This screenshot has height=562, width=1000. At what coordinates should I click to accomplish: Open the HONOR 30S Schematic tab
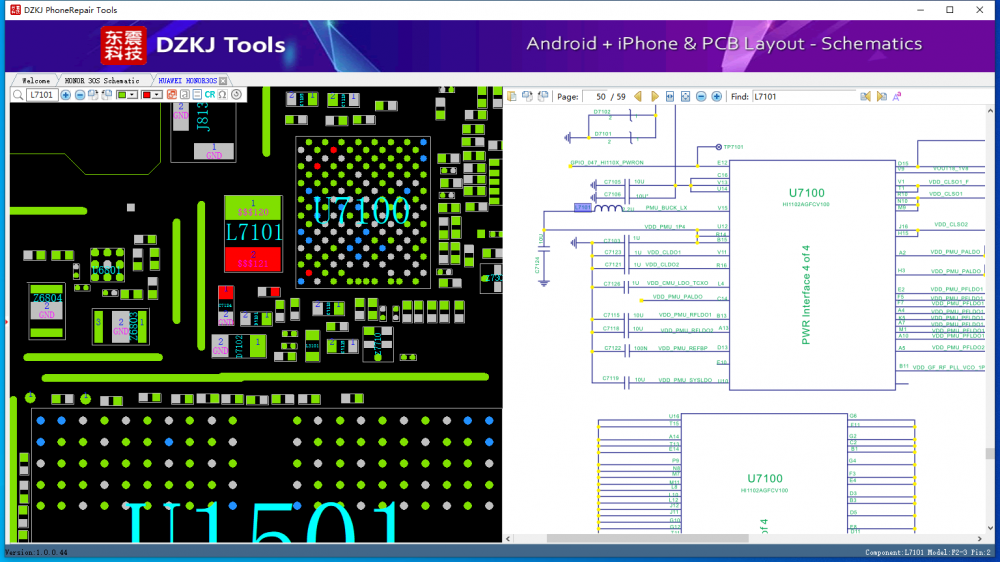click(102, 80)
